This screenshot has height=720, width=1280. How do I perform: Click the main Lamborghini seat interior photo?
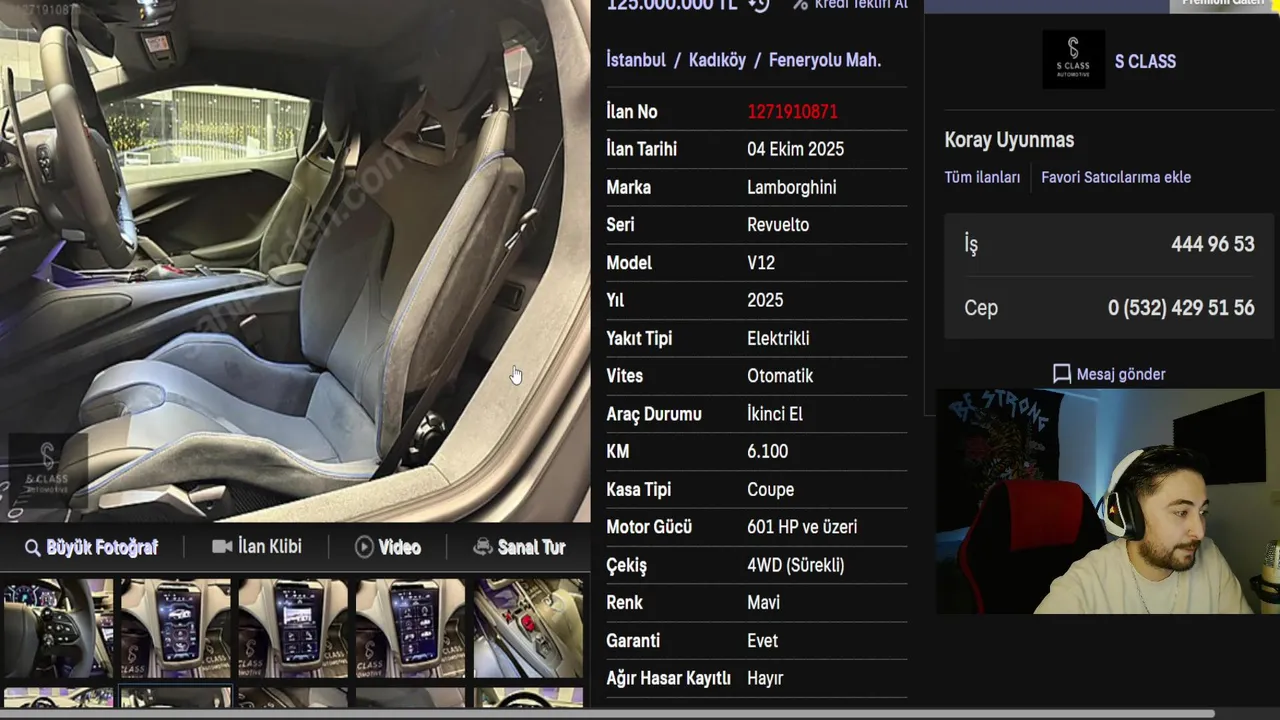[x=295, y=260]
